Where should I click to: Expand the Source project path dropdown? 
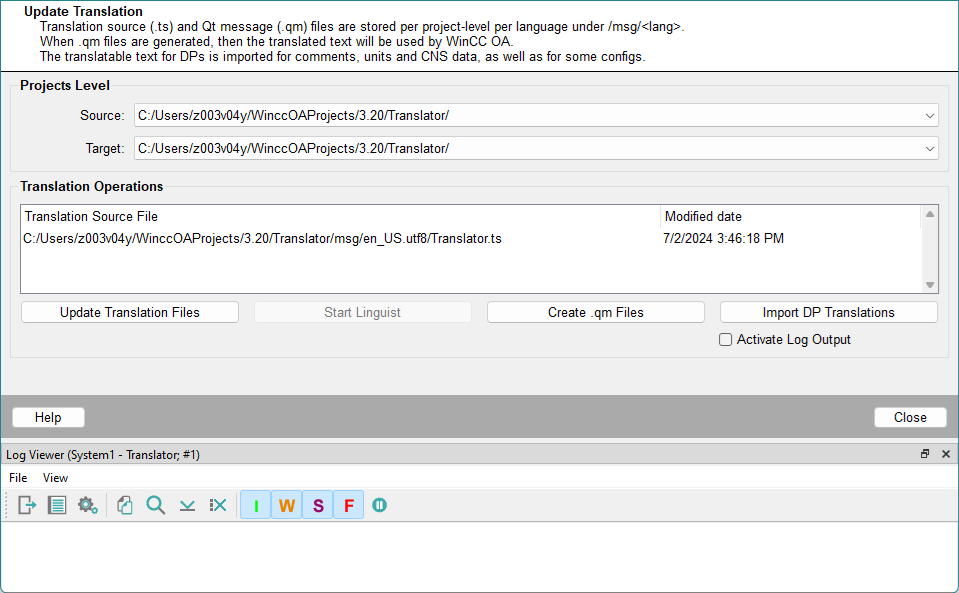coord(930,116)
